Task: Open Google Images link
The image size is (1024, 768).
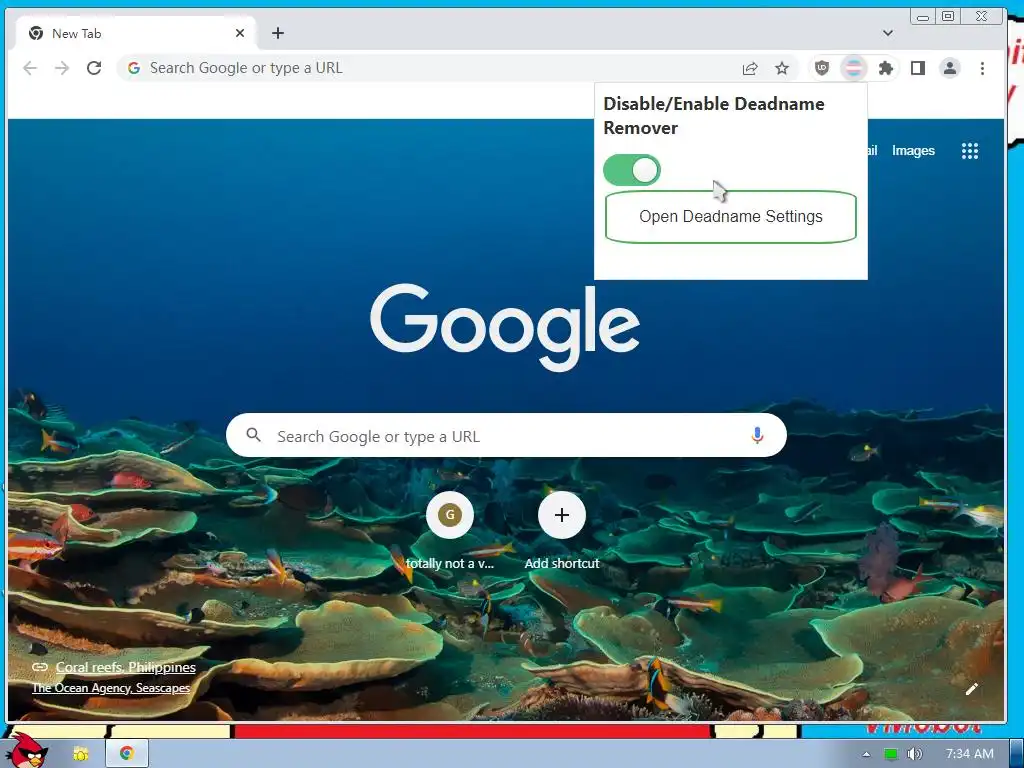Action: 913,151
